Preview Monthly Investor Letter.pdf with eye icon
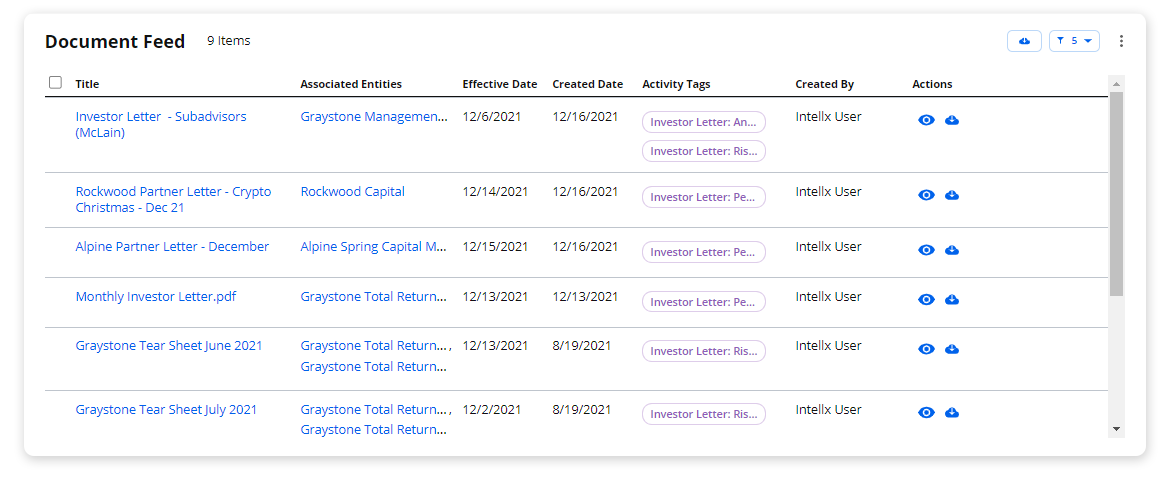Viewport: 1168px width, 478px height. click(926, 299)
